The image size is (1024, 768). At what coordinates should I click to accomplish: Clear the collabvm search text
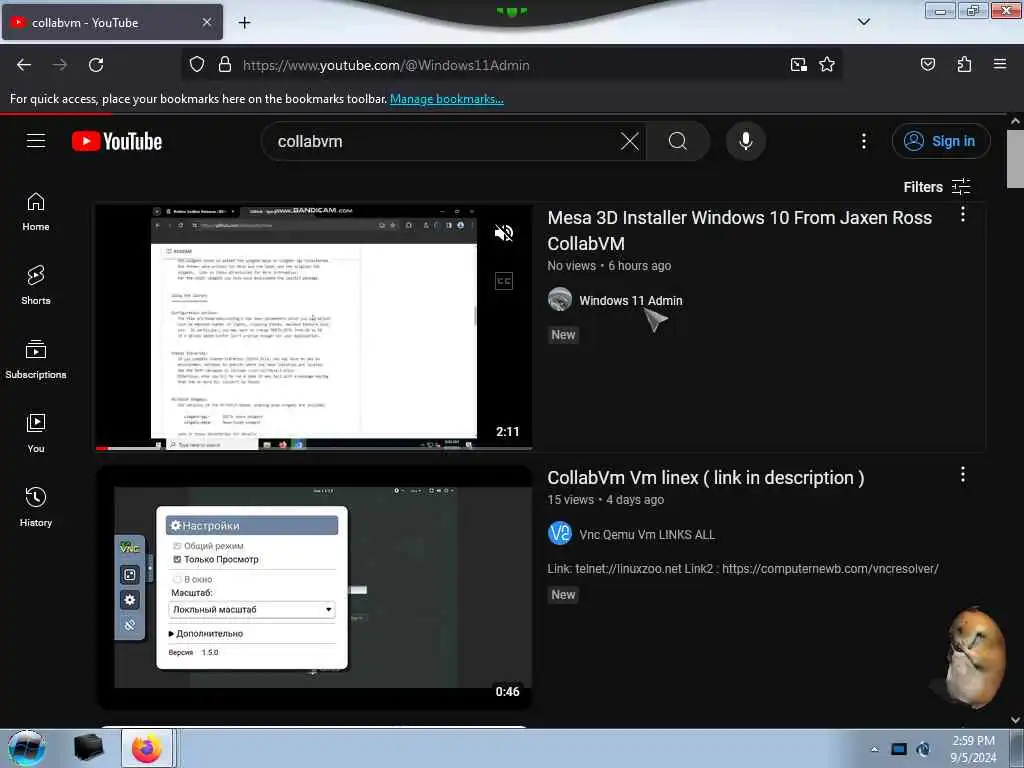[x=630, y=141]
